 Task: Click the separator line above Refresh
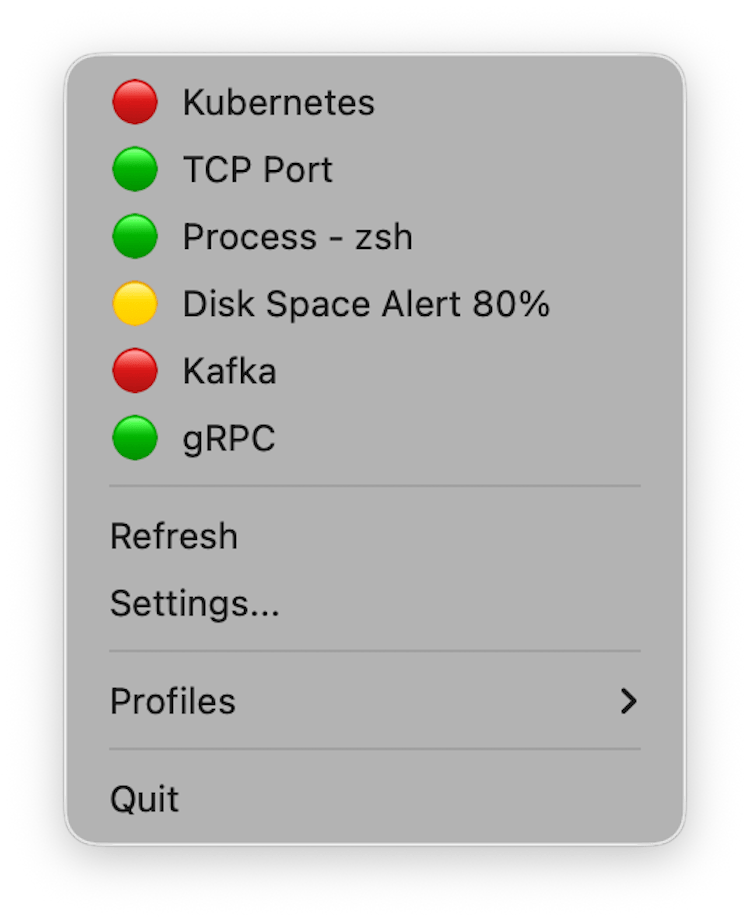[x=375, y=487]
